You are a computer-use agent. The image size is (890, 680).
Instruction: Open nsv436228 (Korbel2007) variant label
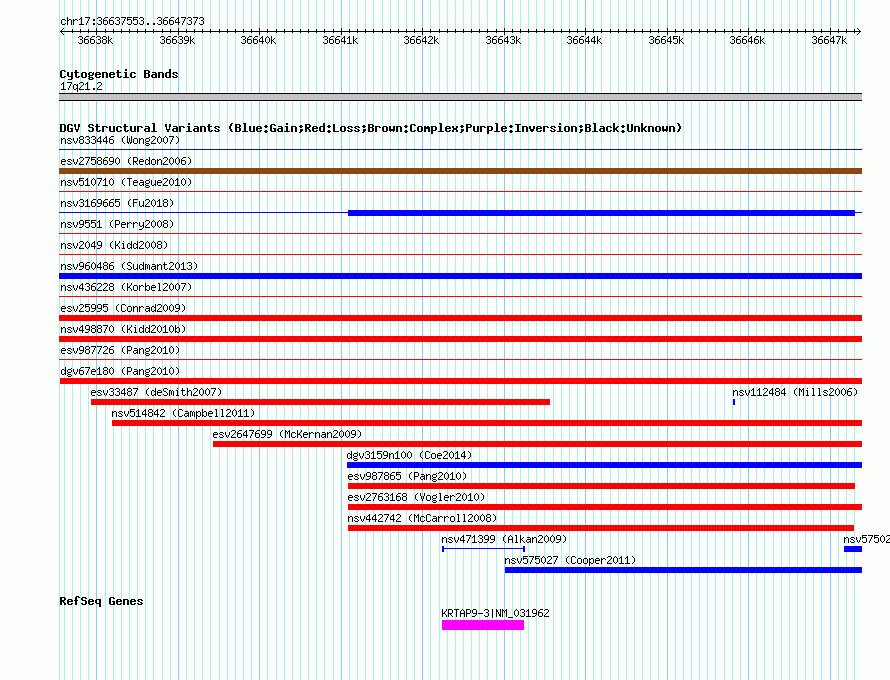coord(126,287)
